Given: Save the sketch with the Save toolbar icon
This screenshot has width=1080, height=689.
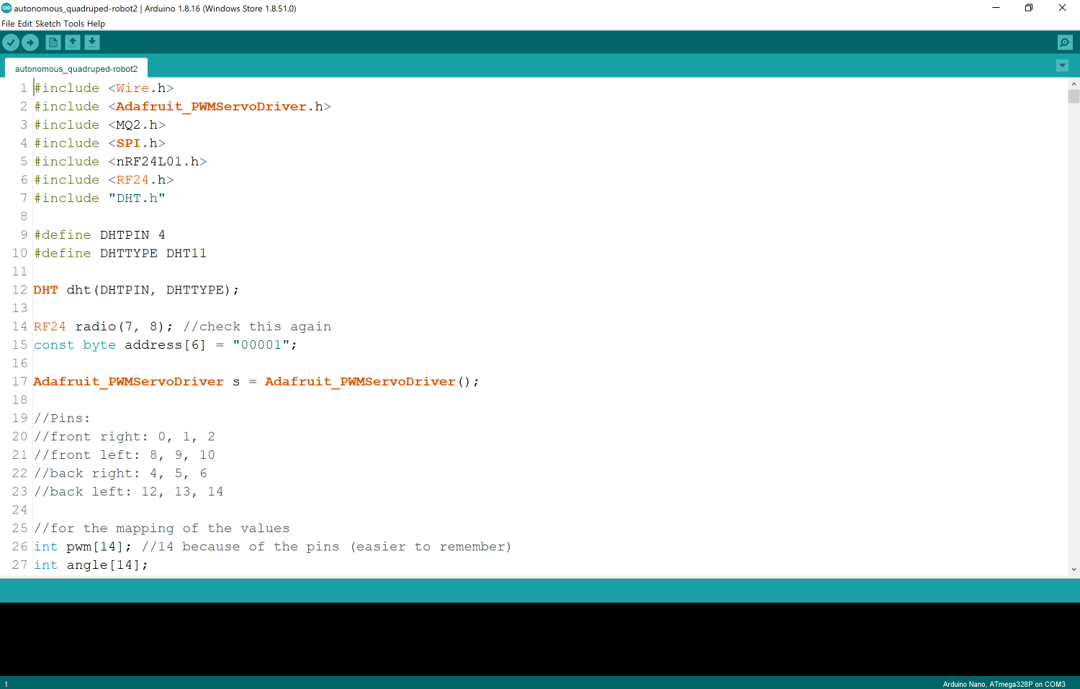Looking at the screenshot, I should click(x=92, y=42).
